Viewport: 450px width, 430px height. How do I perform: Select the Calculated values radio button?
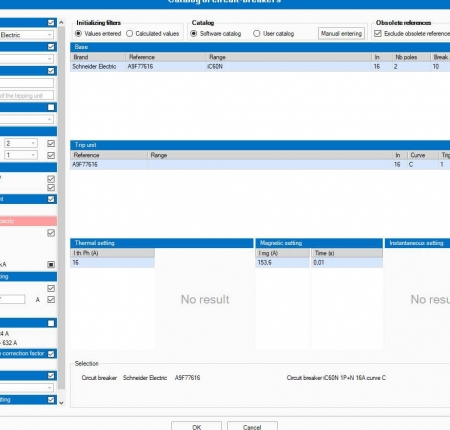coord(130,34)
